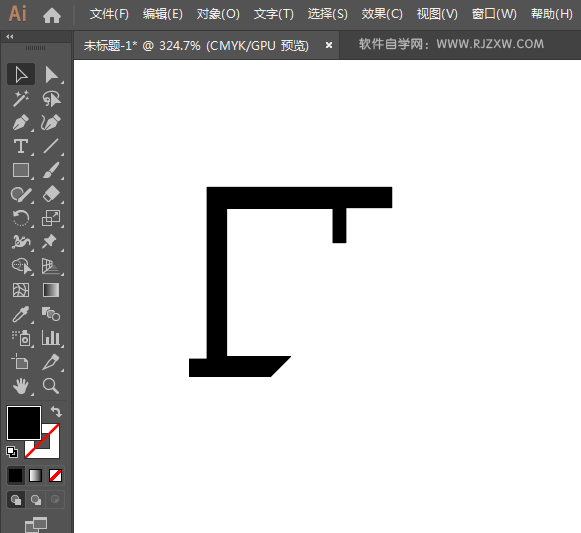Select the Selection tool (black arrow)
Viewport: 581px width, 533px height.
[21, 75]
